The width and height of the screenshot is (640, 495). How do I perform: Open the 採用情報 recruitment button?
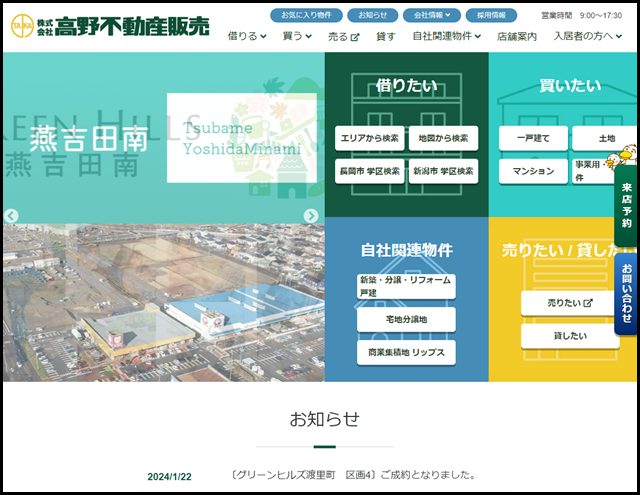tap(491, 16)
